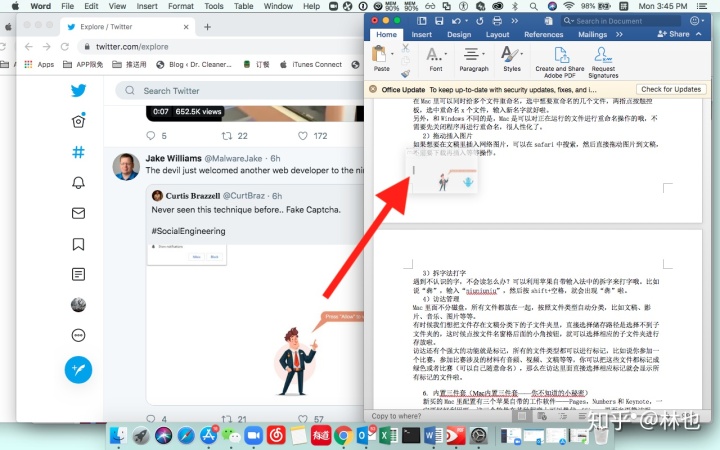This screenshot has height=450, width=720.
Task: Play the video showing 0:07 duration
Action: click(255, 113)
